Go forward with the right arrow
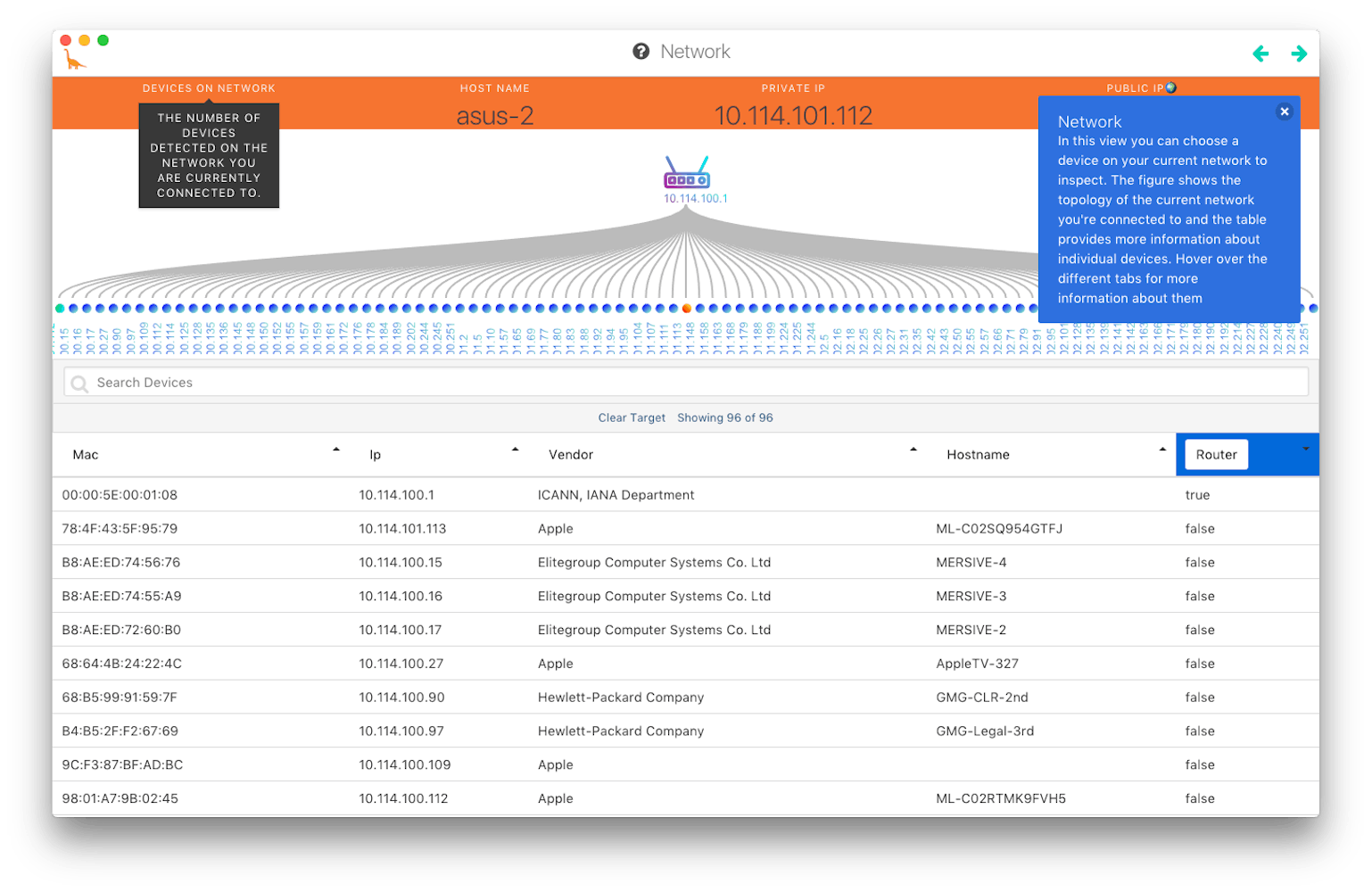Image resolution: width=1372 pixels, height=892 pixels. pyautogui.click(x=1299, y=54)
